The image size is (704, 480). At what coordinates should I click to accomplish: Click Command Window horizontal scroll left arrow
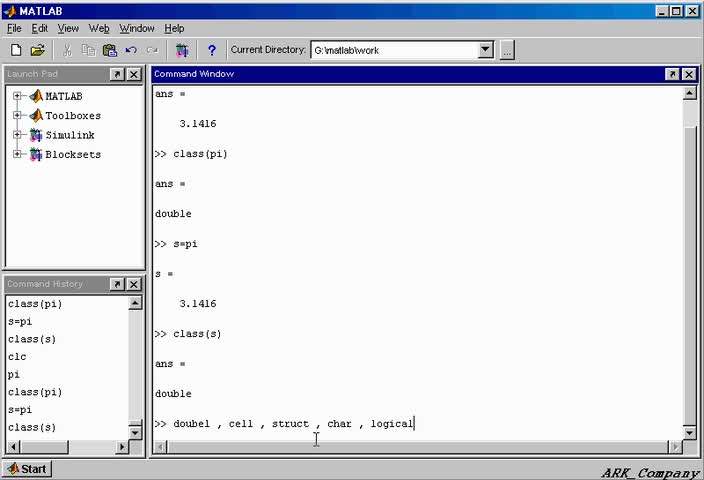tap(161, 447)
